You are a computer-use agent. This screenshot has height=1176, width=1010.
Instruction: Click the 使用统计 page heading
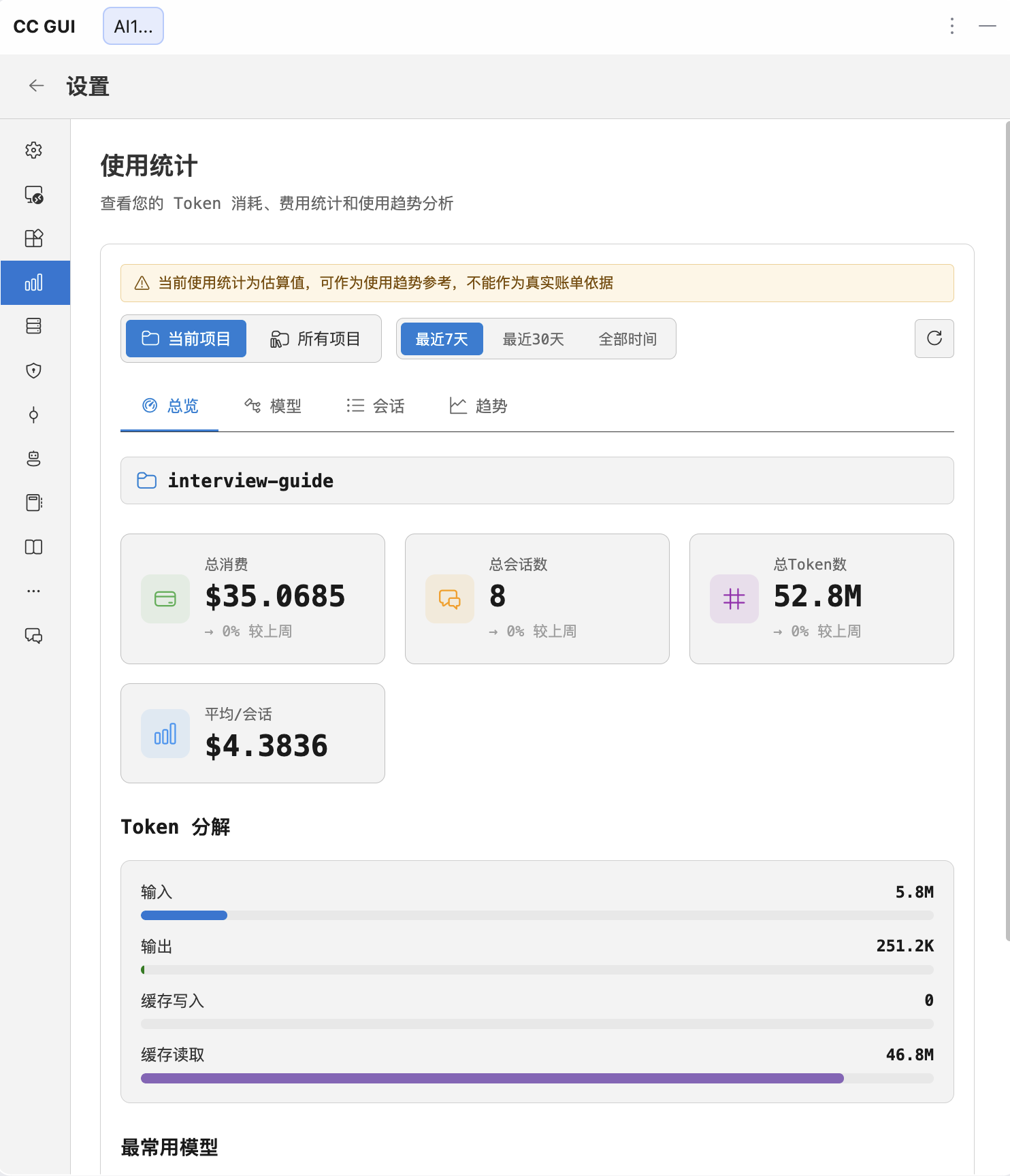[149, 165]
